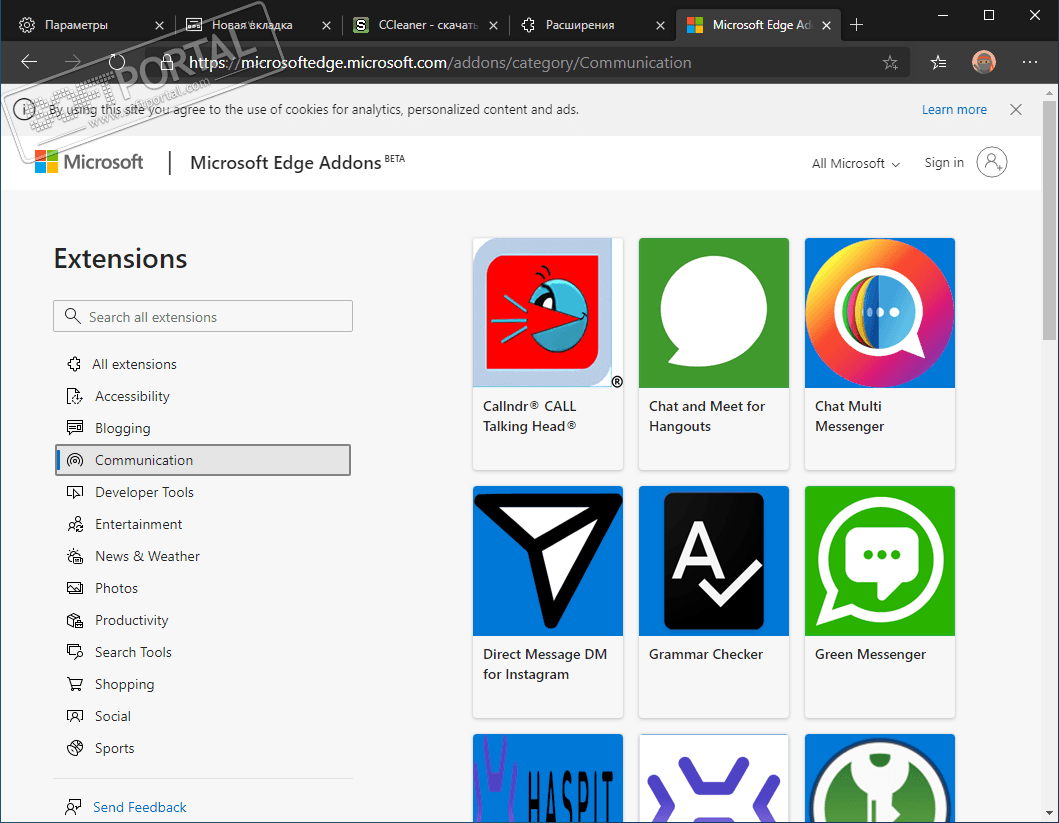1059x823 pixels.
Task: View site info via padlock icon
Action: click(x=167, y=63)
